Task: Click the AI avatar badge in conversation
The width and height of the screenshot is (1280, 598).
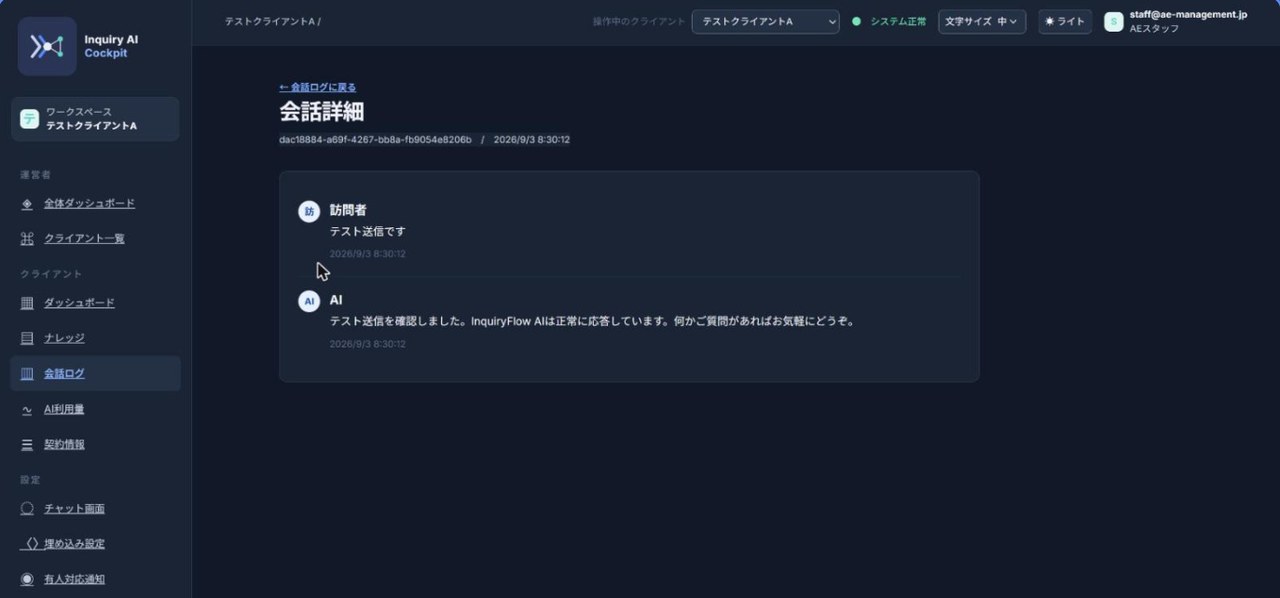Action: [309, 301]
